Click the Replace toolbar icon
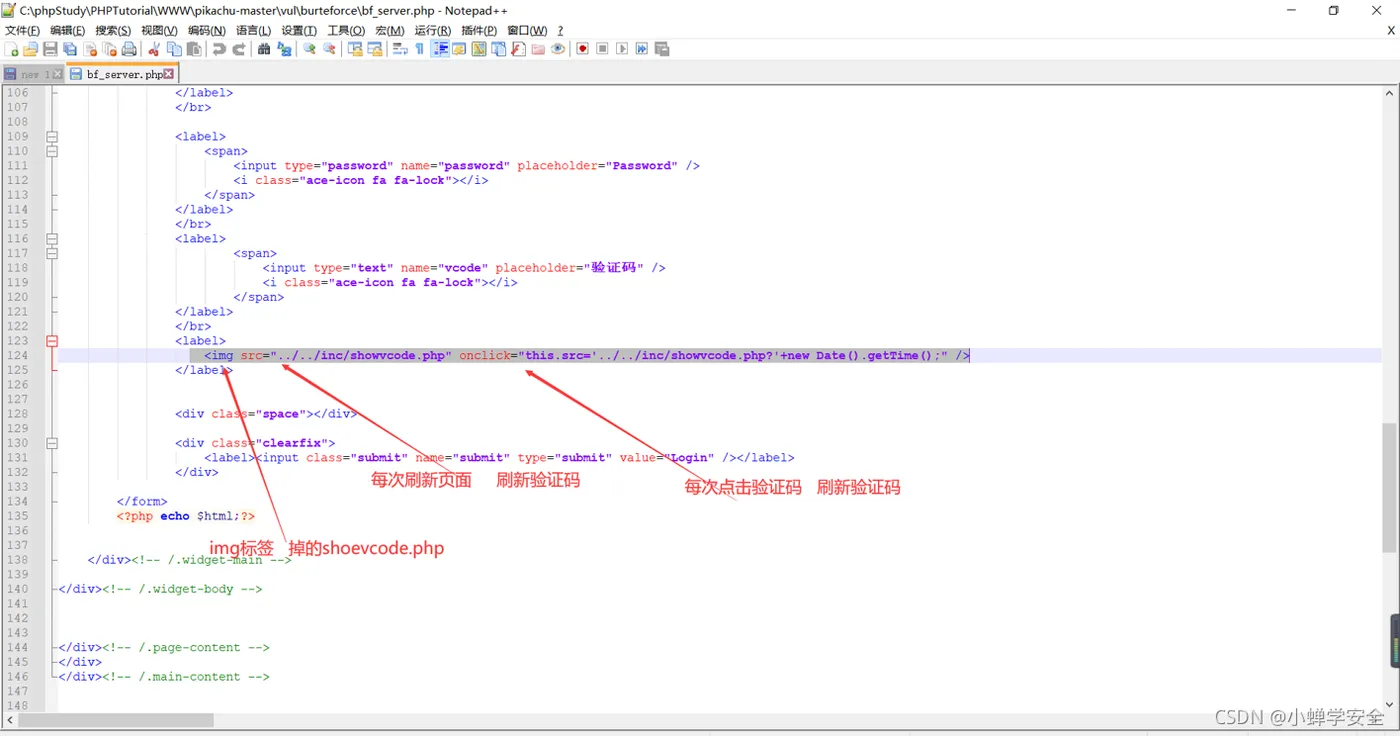 pos(284,49)
